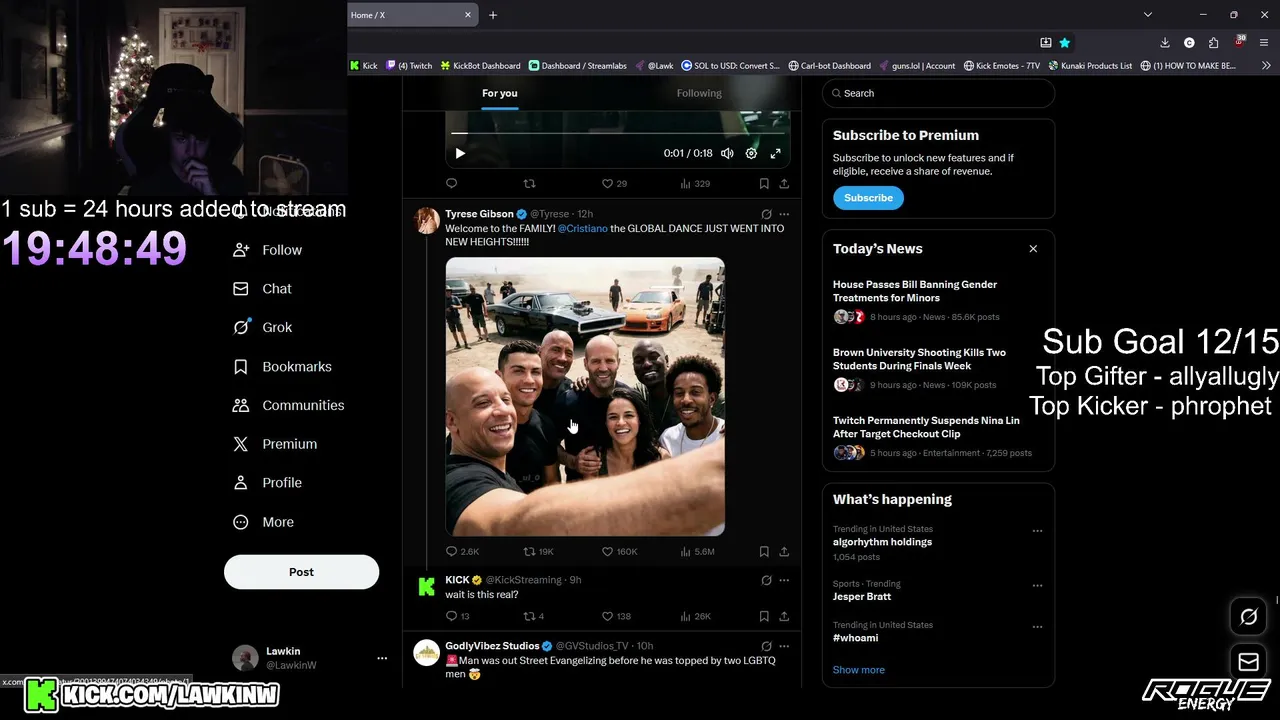Viewport: 1280px width, 720px height.
Task: Expand video to fullscreen
Action: tap(775, 153)
